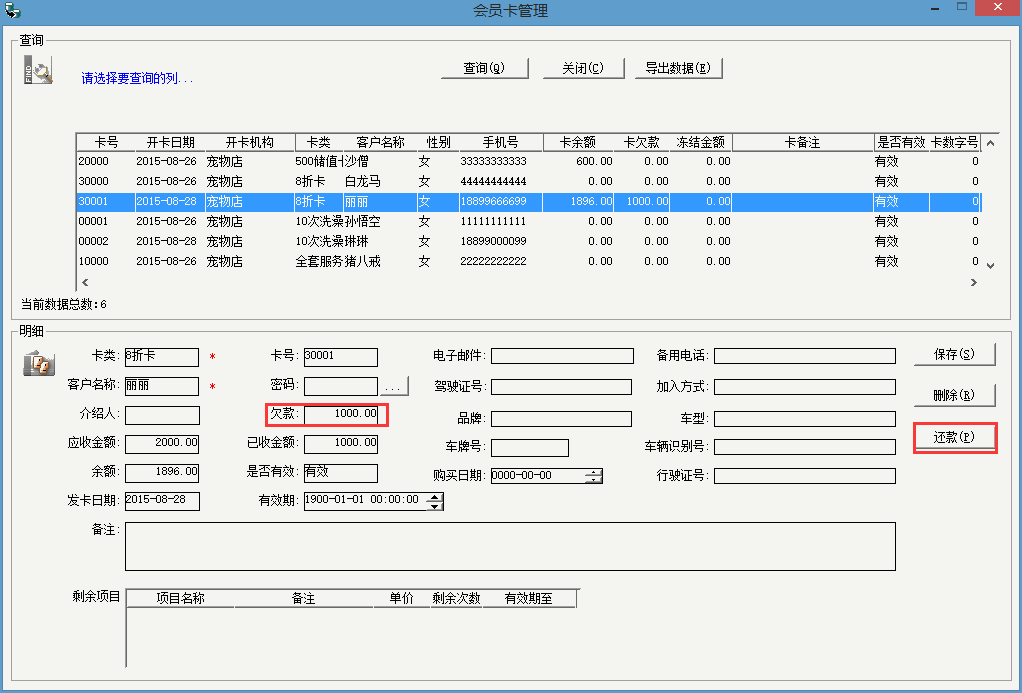Image resolution: width=1022 pixels, height=693 pixels.
Task: Click the 备注 large text area
Action: [510, 546]
